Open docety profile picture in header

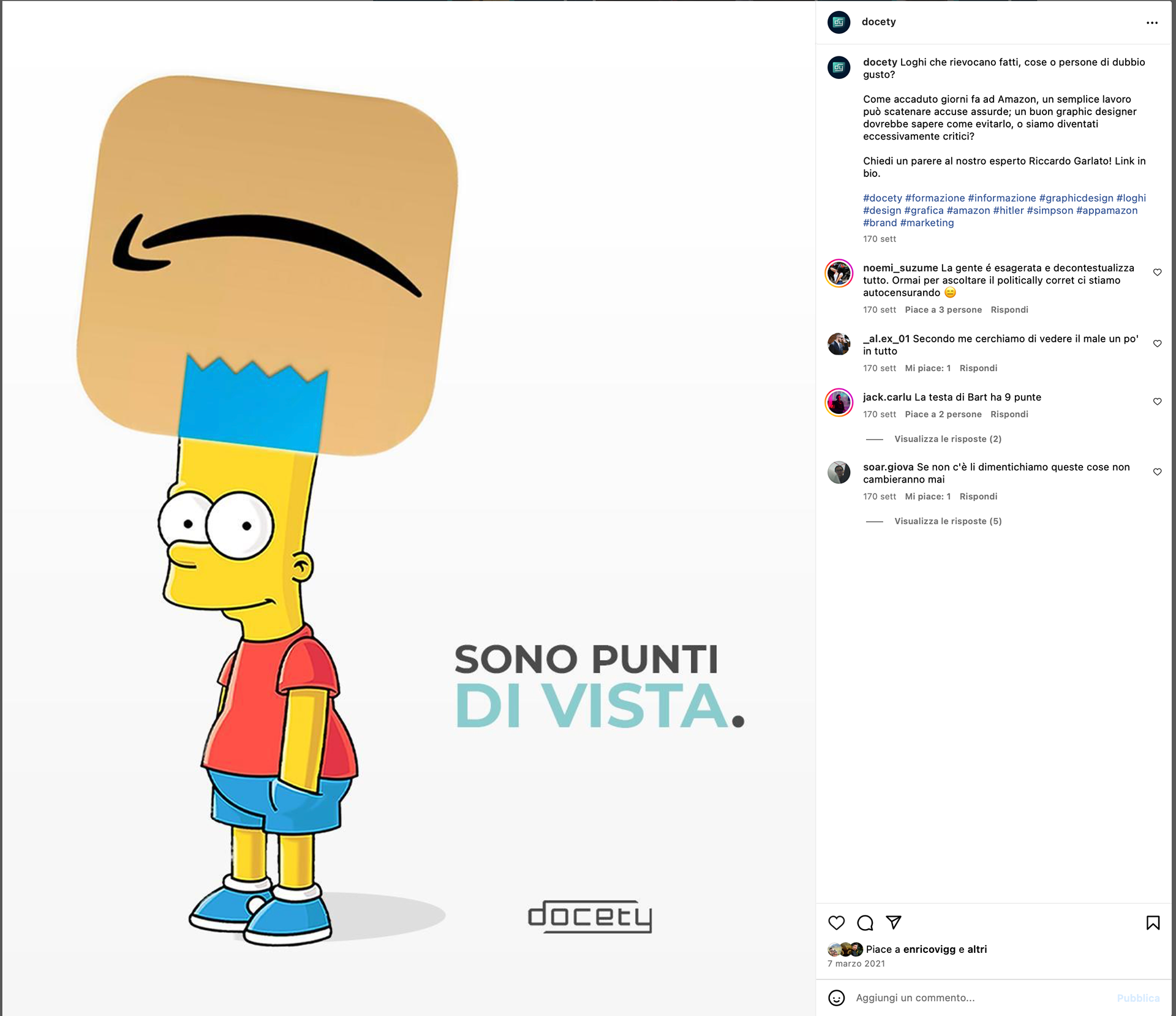(839, 22)
